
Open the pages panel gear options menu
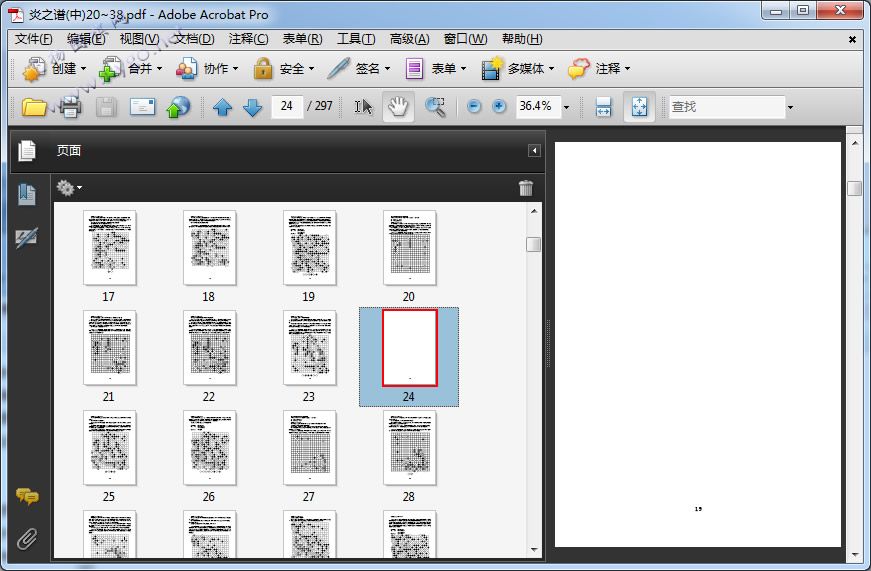tap(69, 188)
